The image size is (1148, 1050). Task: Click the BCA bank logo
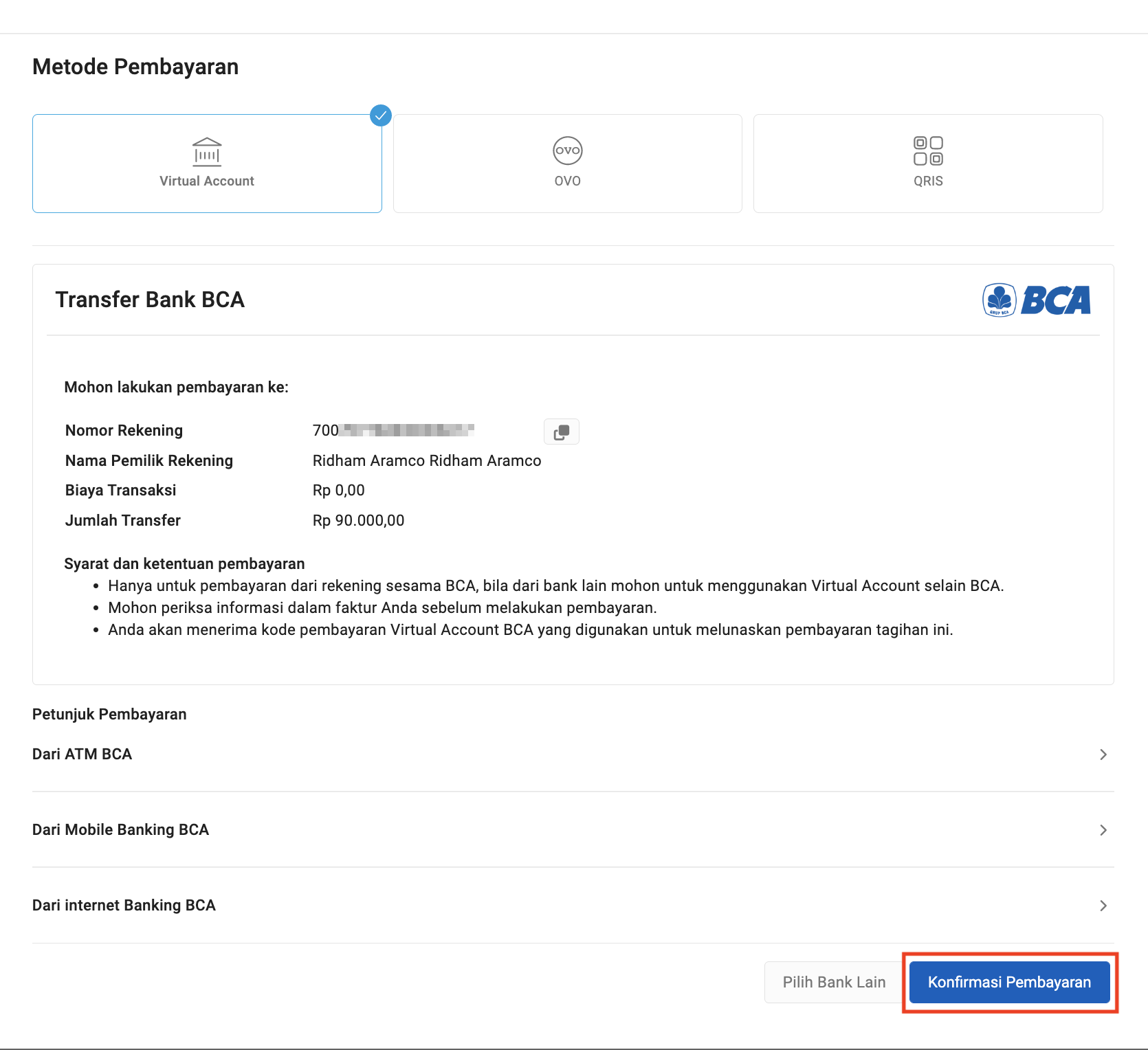(x=1036, y=300)
